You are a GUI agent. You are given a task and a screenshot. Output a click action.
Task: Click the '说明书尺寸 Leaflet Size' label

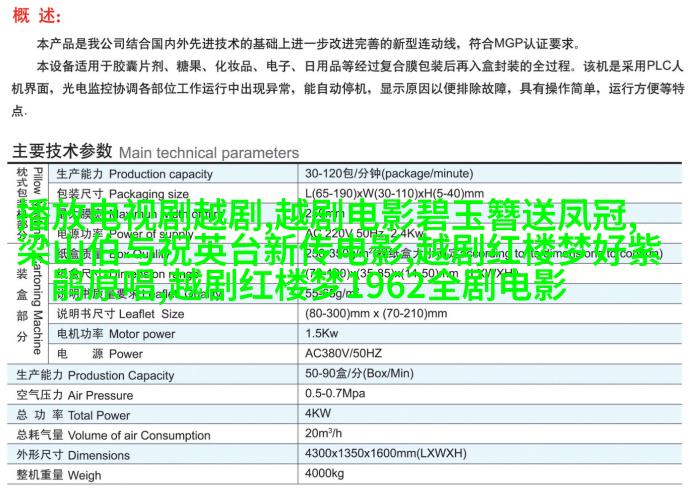pyautogui.click(x=120, y=314)
